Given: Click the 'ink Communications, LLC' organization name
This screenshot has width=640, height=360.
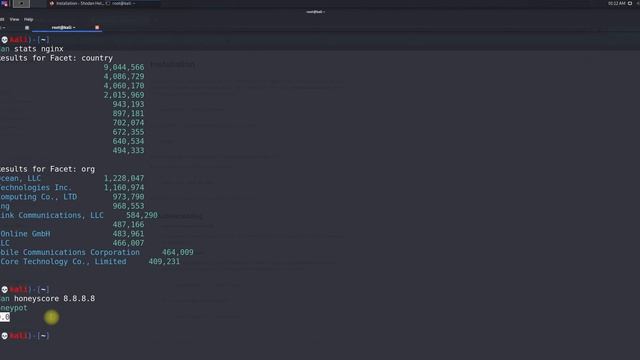Looking at the screenshot, I should point(52,216).
